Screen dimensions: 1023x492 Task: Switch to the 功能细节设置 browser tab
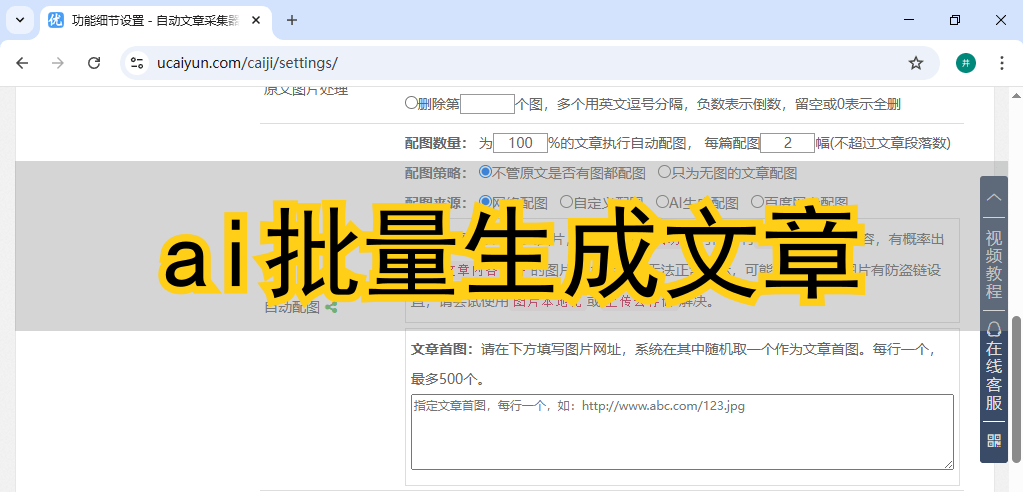click(150, 20)
